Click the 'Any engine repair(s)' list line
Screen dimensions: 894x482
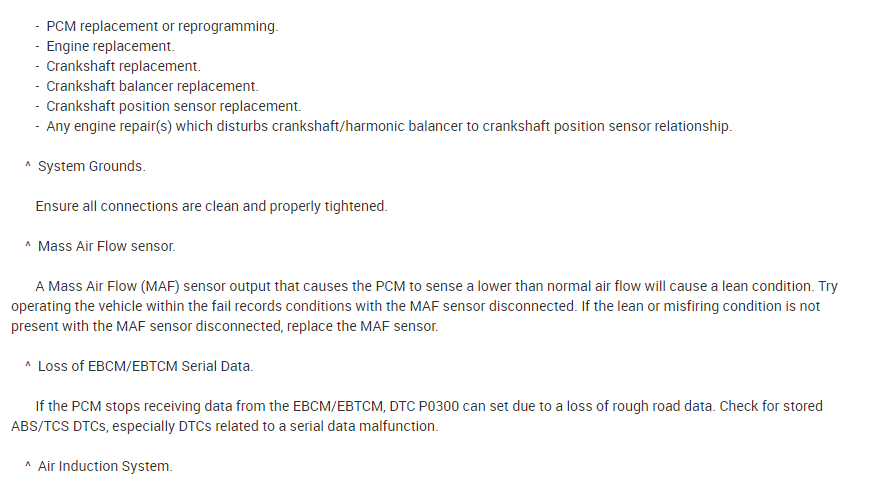[389, 126]
